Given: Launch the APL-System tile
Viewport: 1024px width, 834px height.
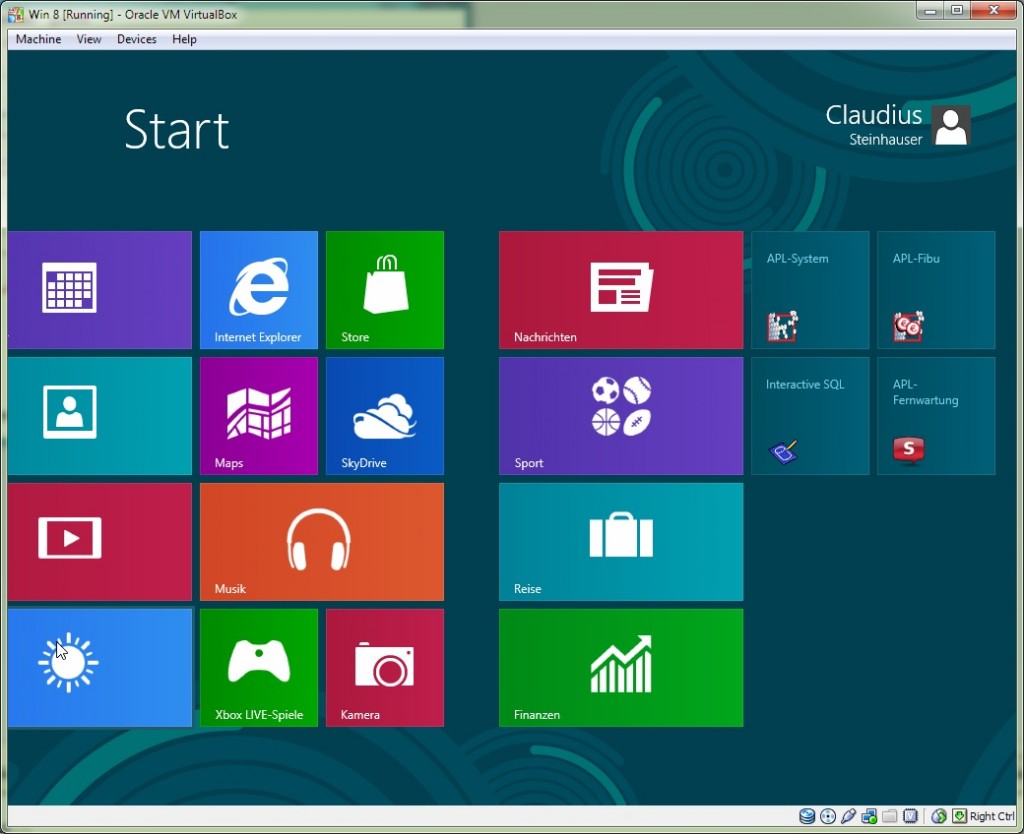Looking at the screenshot, I should 810,289.
